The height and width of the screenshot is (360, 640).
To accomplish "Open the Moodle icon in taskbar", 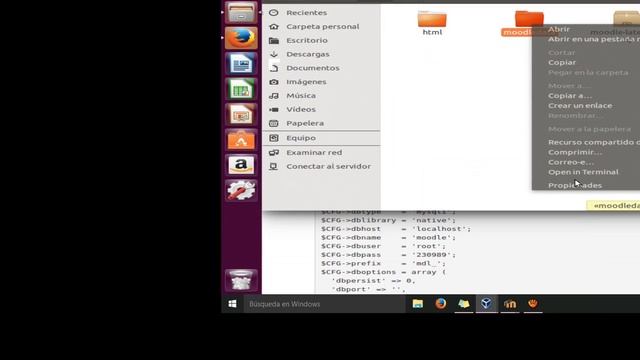I will (510, 304).
